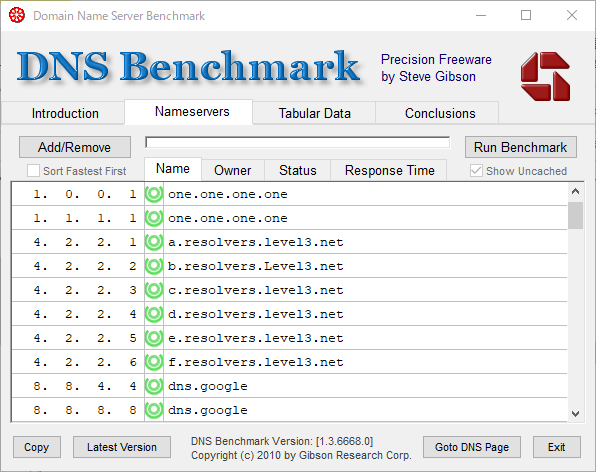
Task: Click Precision Freeware by Steve Gibson text
Action: (436, 68)
